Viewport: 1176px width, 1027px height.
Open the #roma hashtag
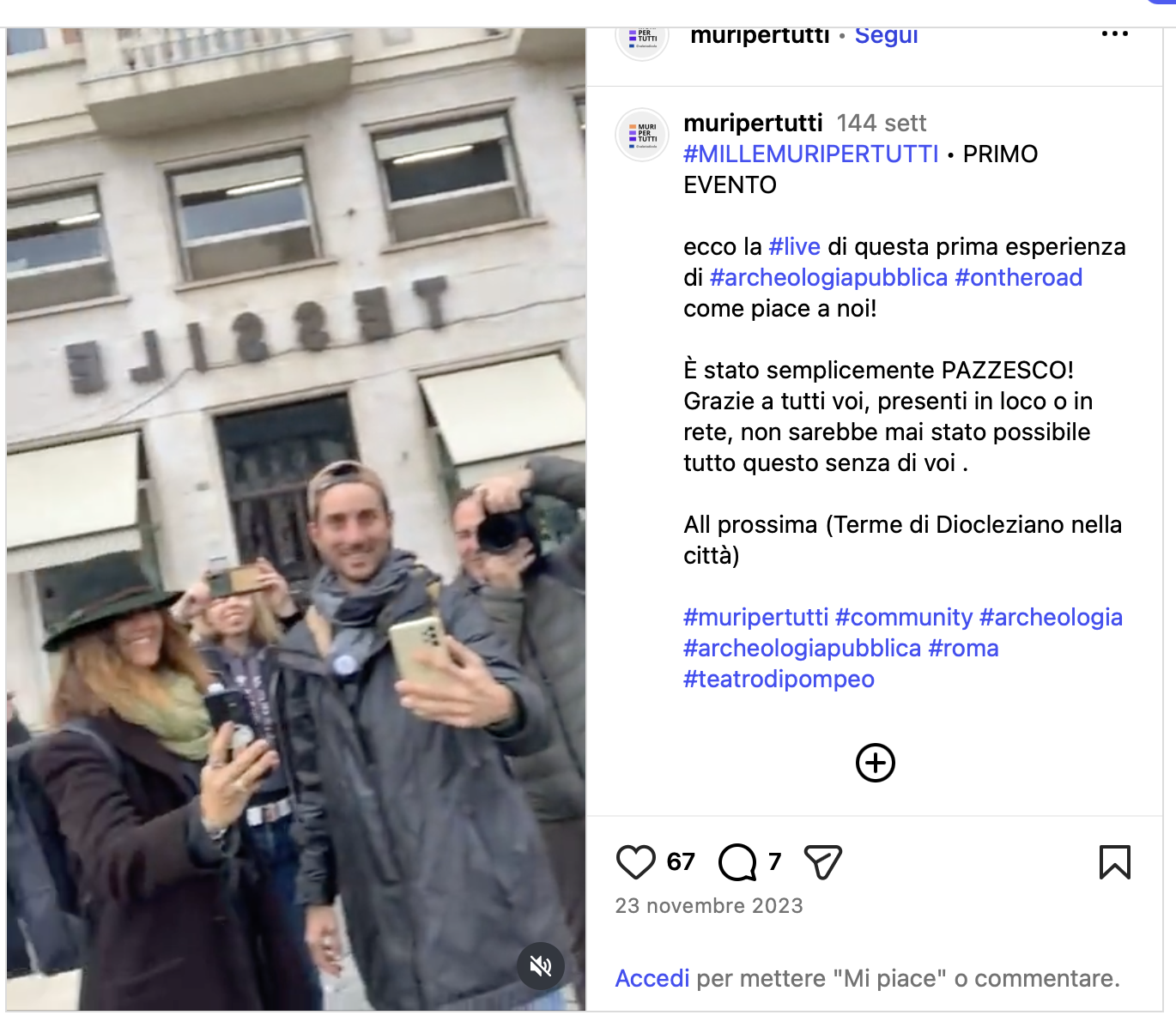pos(964,649)
